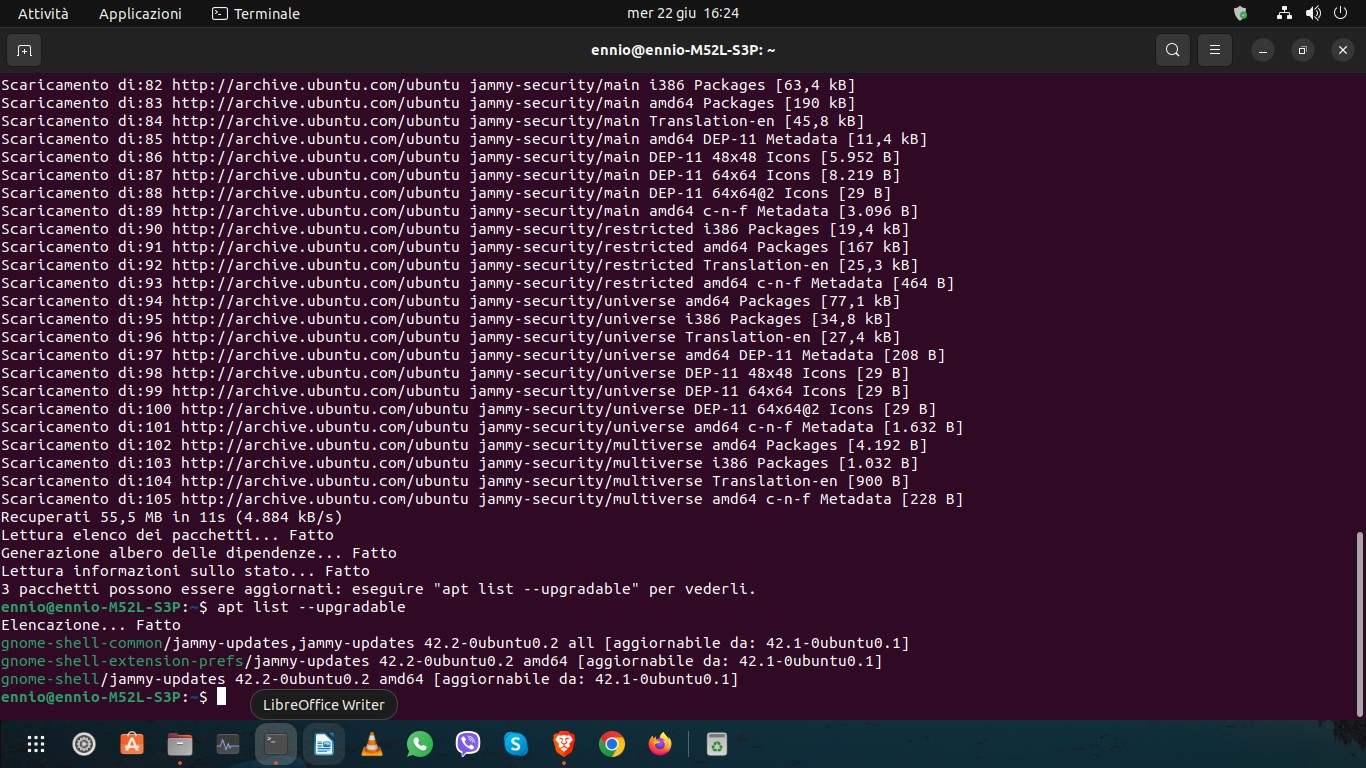
Task: Click the ennio@ennio-M52L-S3P window title
Action: pos(683,50)
